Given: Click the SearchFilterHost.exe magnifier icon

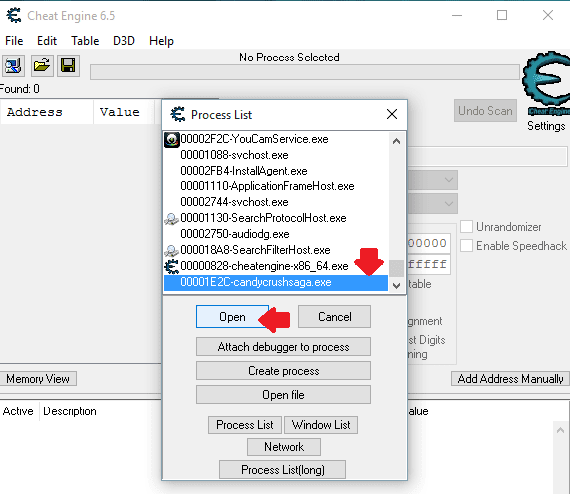Looking at the screenshot, I should [x=171, y=250].
